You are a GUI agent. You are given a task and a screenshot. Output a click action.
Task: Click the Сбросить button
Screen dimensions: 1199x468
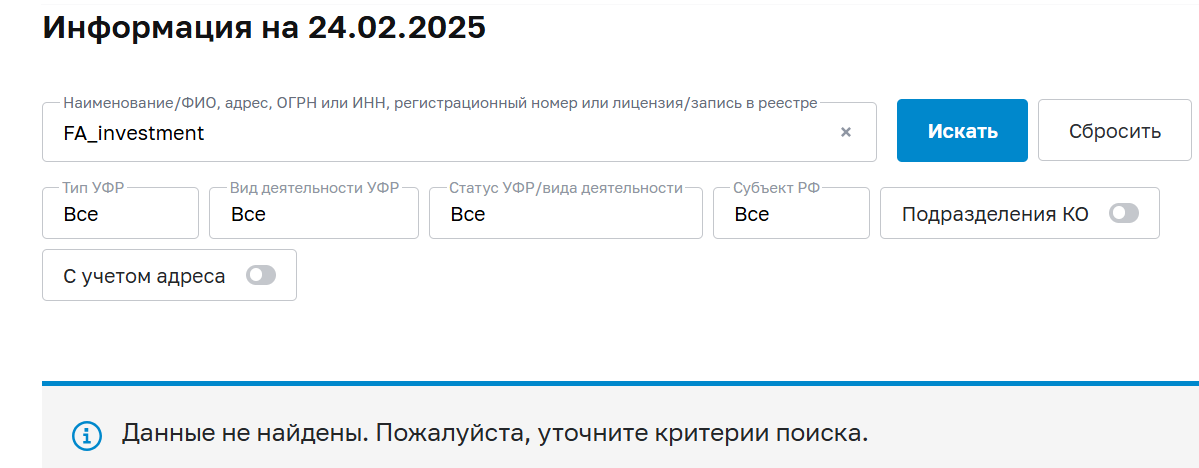tap(1114, 131)
